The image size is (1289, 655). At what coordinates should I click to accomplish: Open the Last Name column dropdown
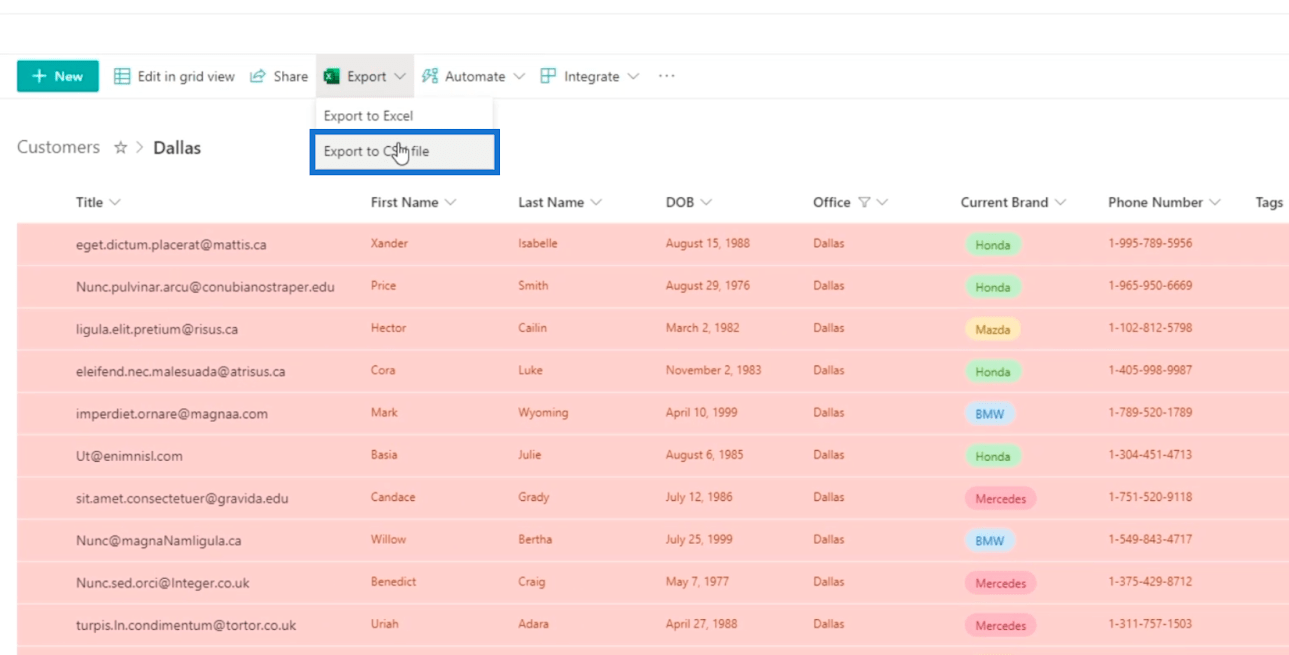[x=597, y=202]
